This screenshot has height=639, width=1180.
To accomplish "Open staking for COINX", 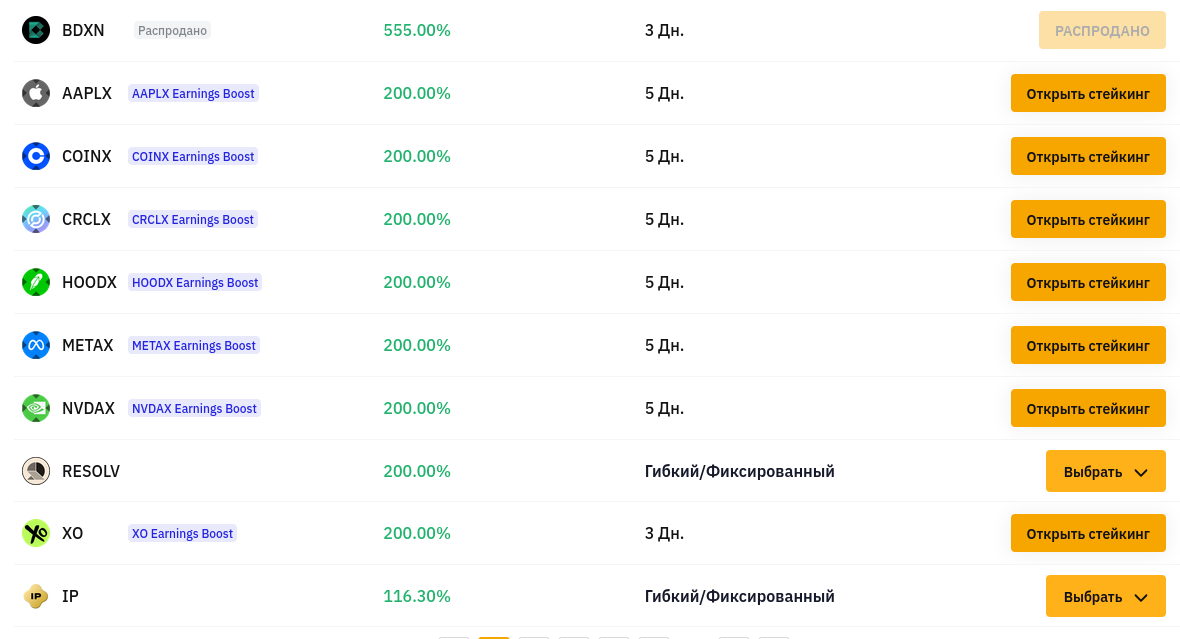I will tap(1088, 157).
